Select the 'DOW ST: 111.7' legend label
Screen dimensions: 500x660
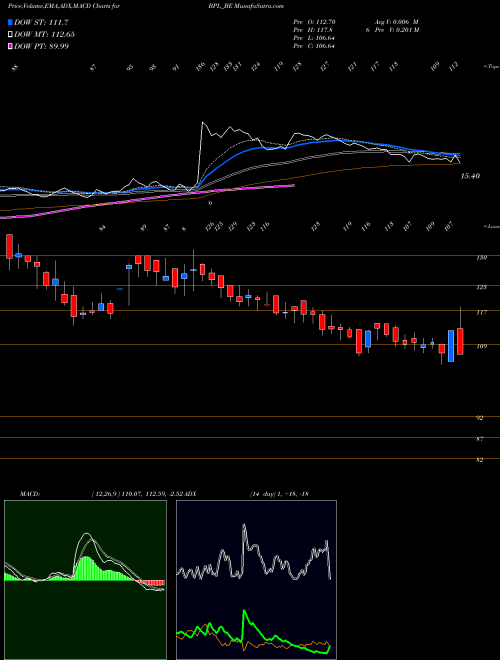pos(41,22)
